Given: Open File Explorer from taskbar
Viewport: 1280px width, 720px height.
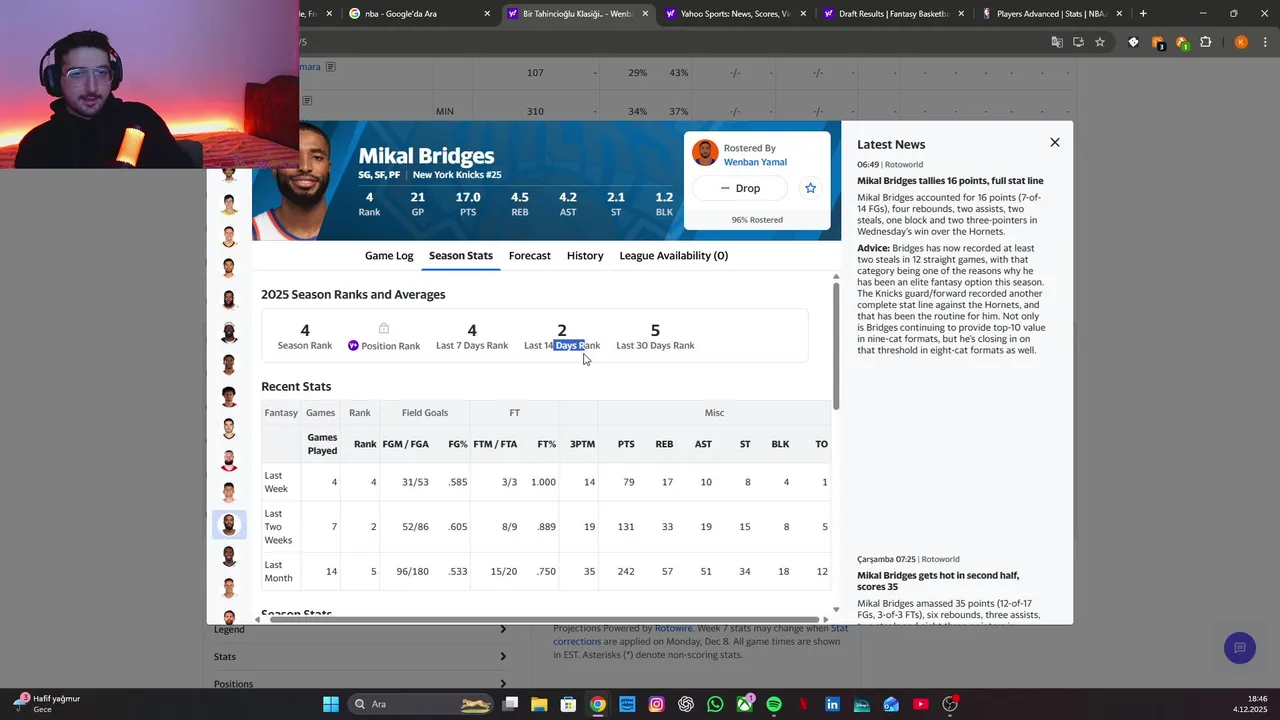Looking at the screenshot, I should tap(539, 704).
